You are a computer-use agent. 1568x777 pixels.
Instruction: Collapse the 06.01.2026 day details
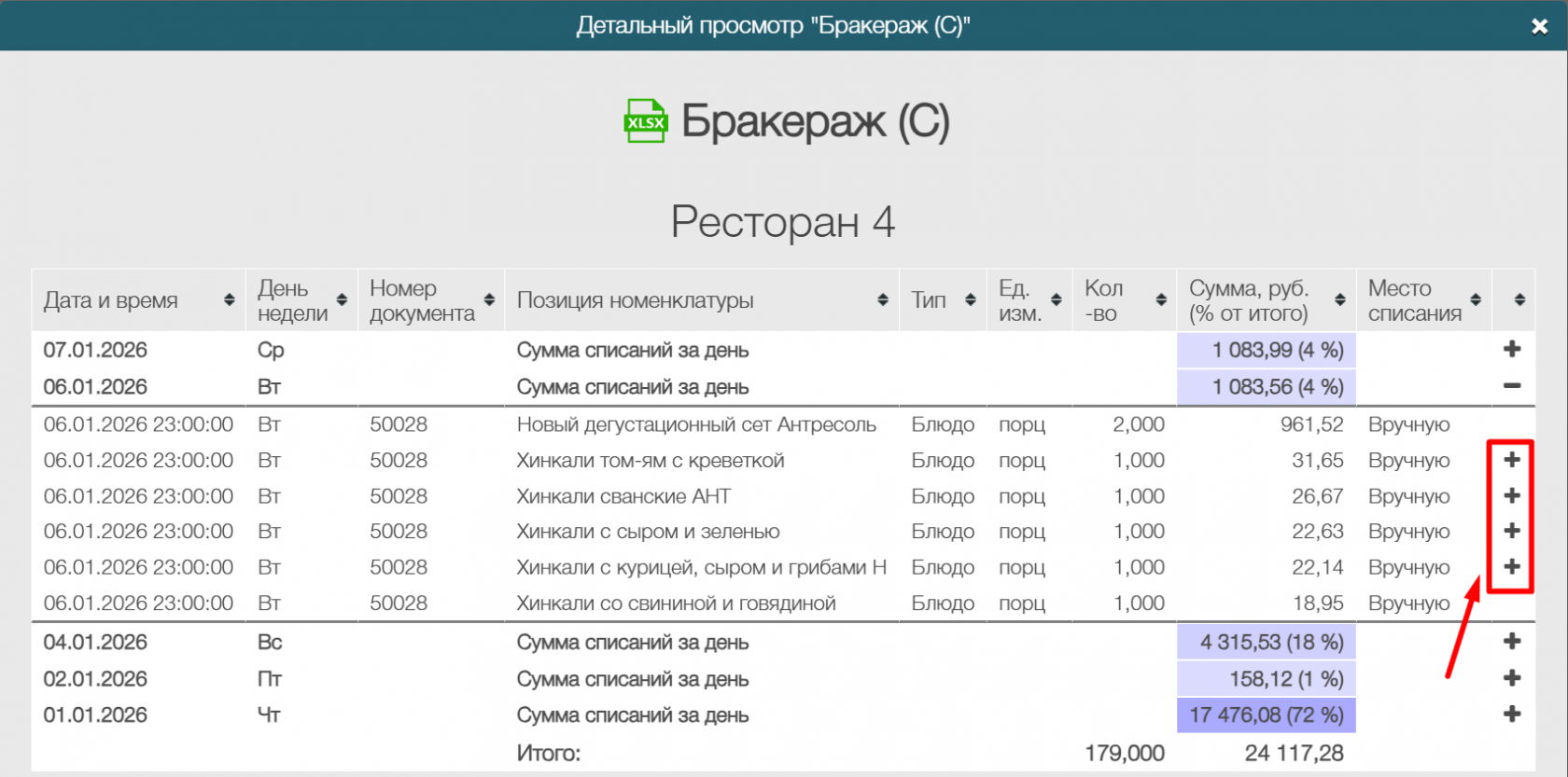click(1512, 386)
